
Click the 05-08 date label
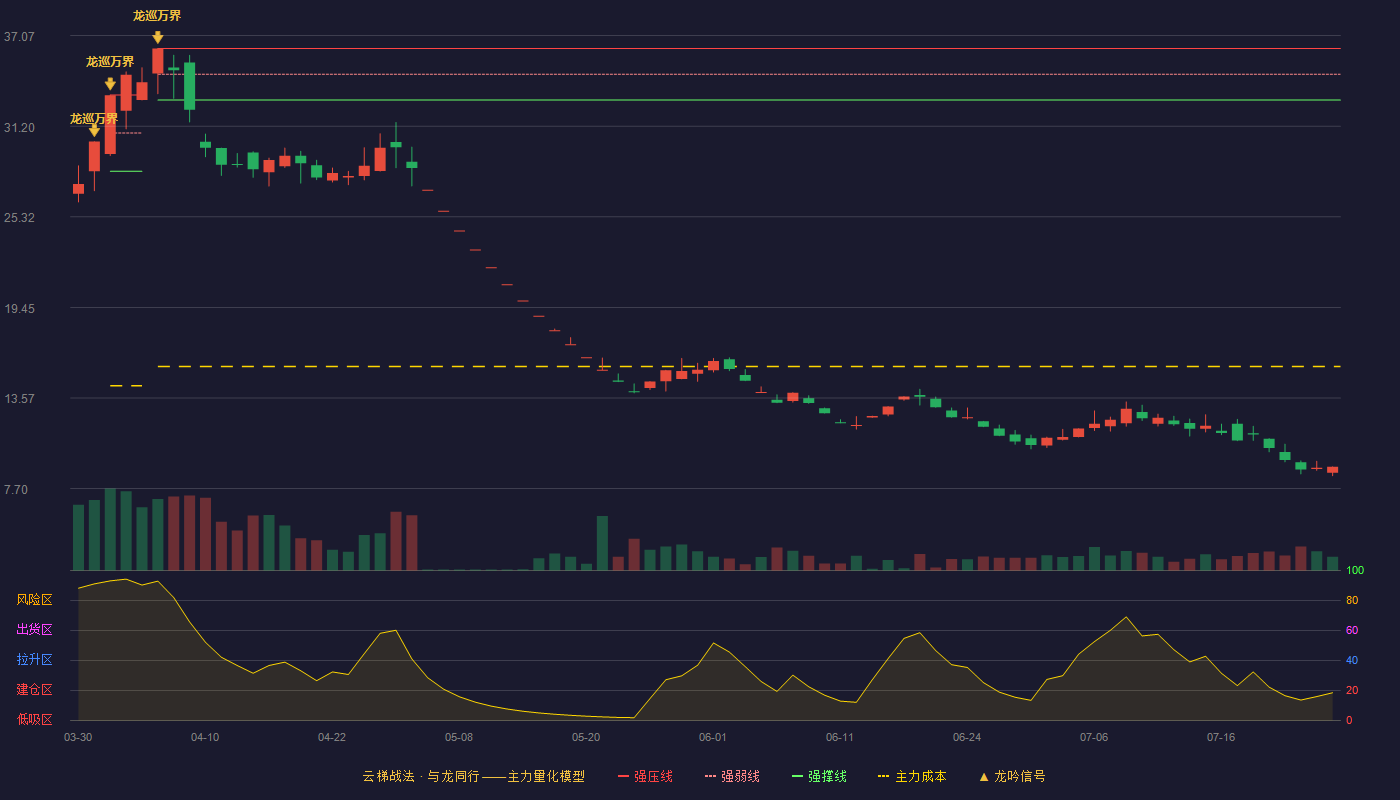point(459,737)
